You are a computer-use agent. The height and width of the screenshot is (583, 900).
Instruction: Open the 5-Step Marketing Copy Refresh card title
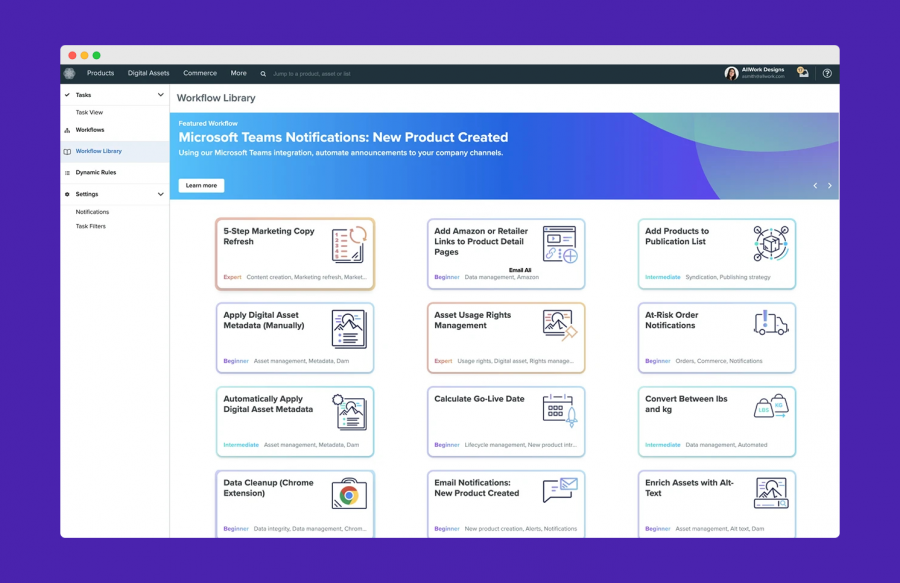pyautogui.click(x=269, y=236)
